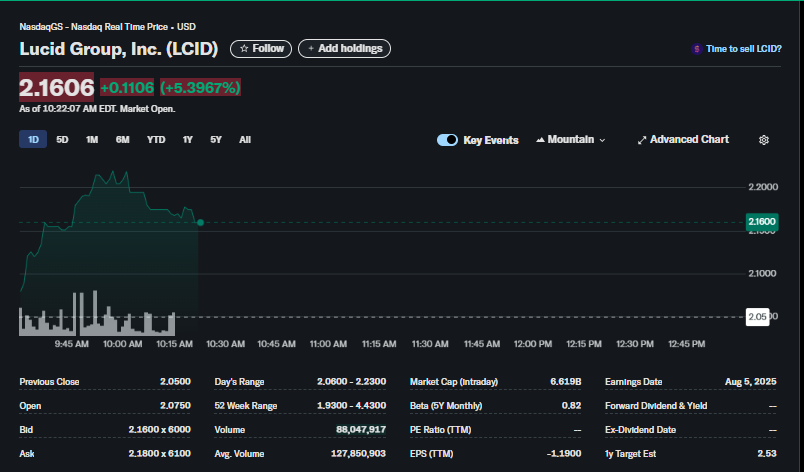Click the Volume value 88,047,917
The height and width of the screenshot is (472, 804).
point(361,430)
